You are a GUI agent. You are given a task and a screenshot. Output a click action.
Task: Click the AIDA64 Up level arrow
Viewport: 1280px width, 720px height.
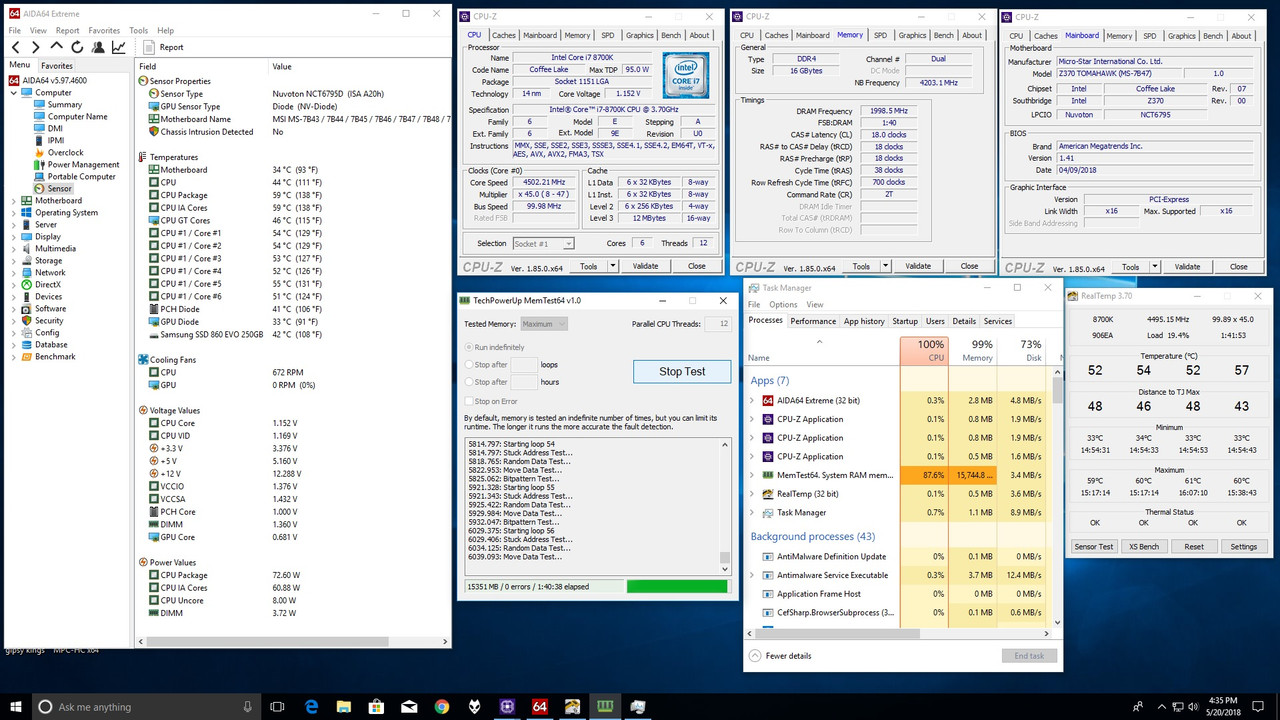point(56,47)
